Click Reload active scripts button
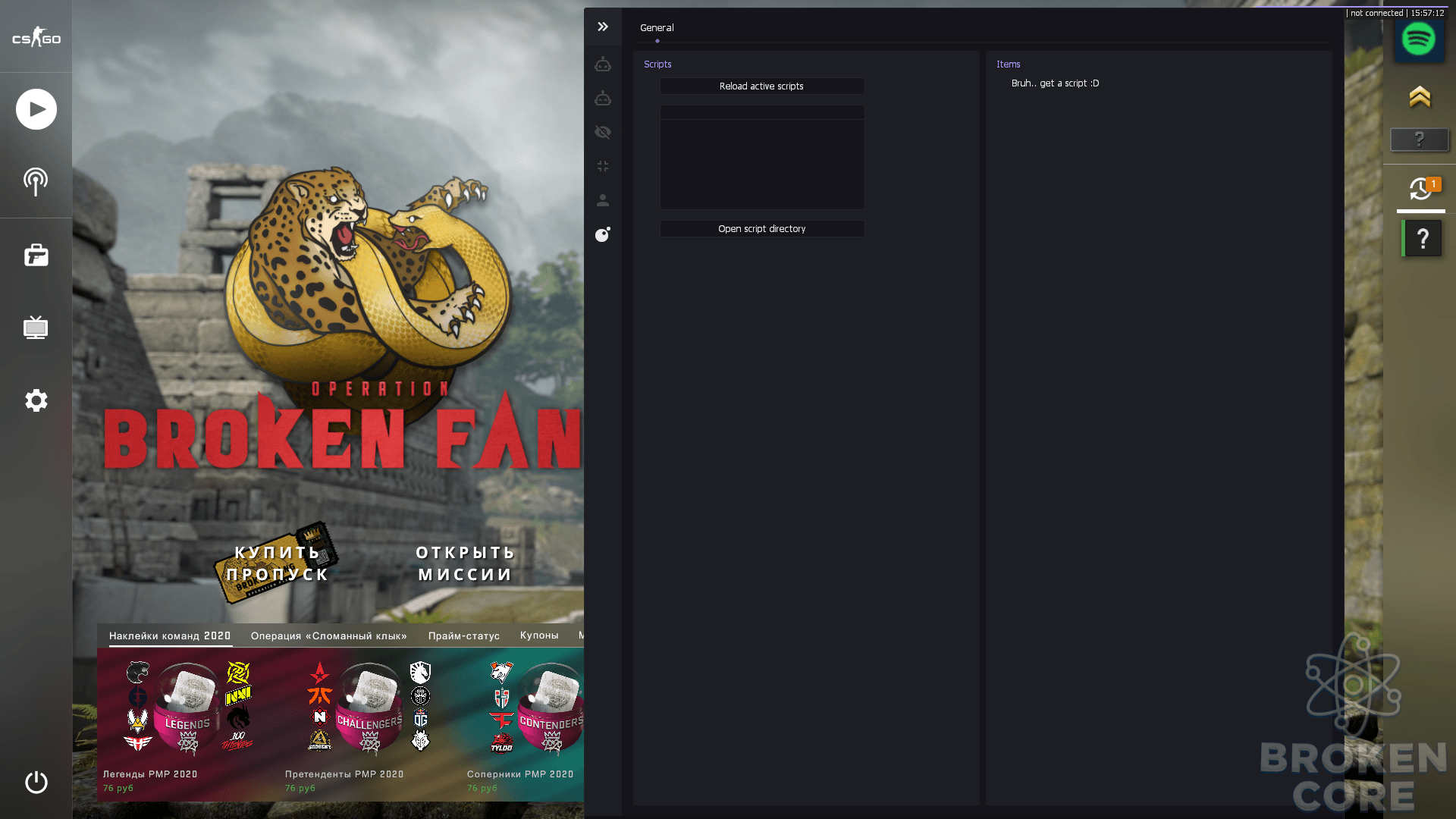Image resolution: width=1456 pixels, height=819 pixels. click(761, 86)
